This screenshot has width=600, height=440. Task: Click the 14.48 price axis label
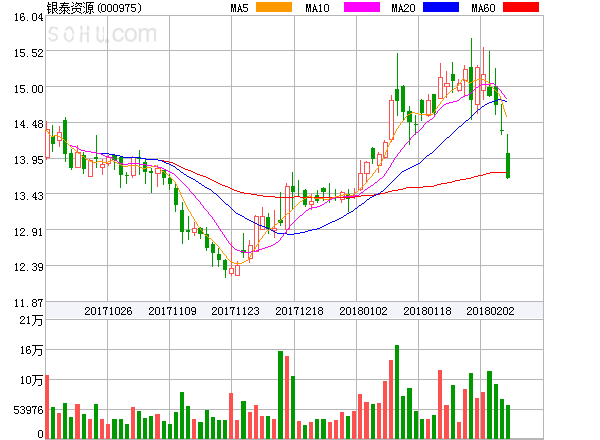pos(29,124)
